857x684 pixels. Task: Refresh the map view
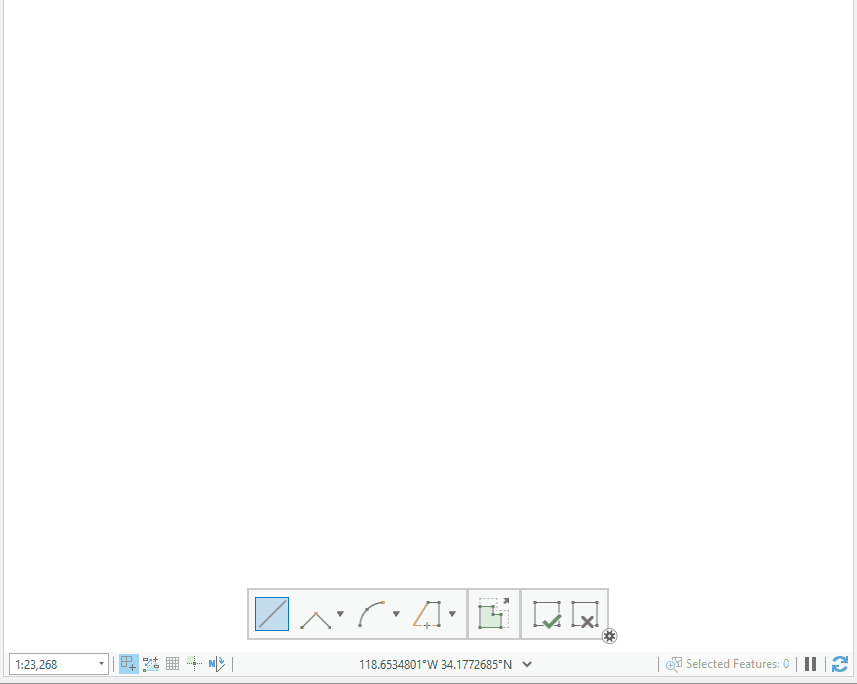coord(840,664)
